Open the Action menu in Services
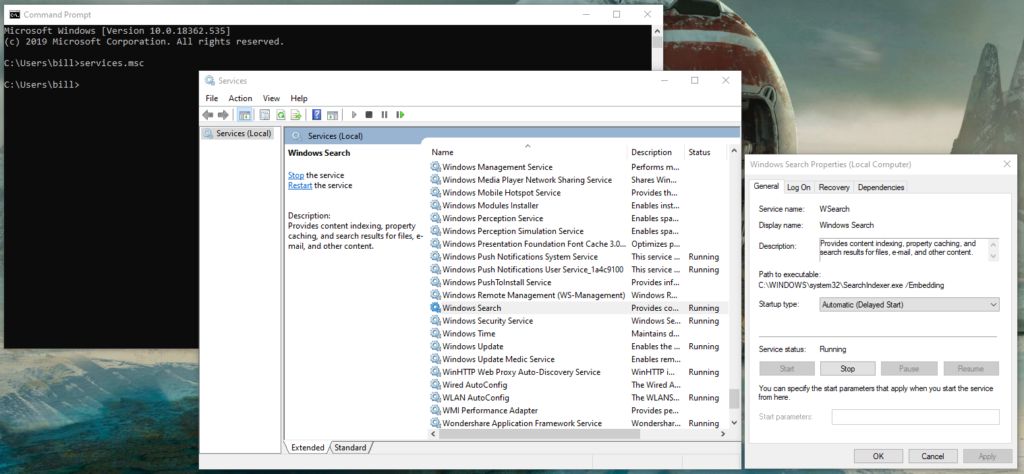The width and height of the screenshot is (1024, 474). click(x=240, y=98)
